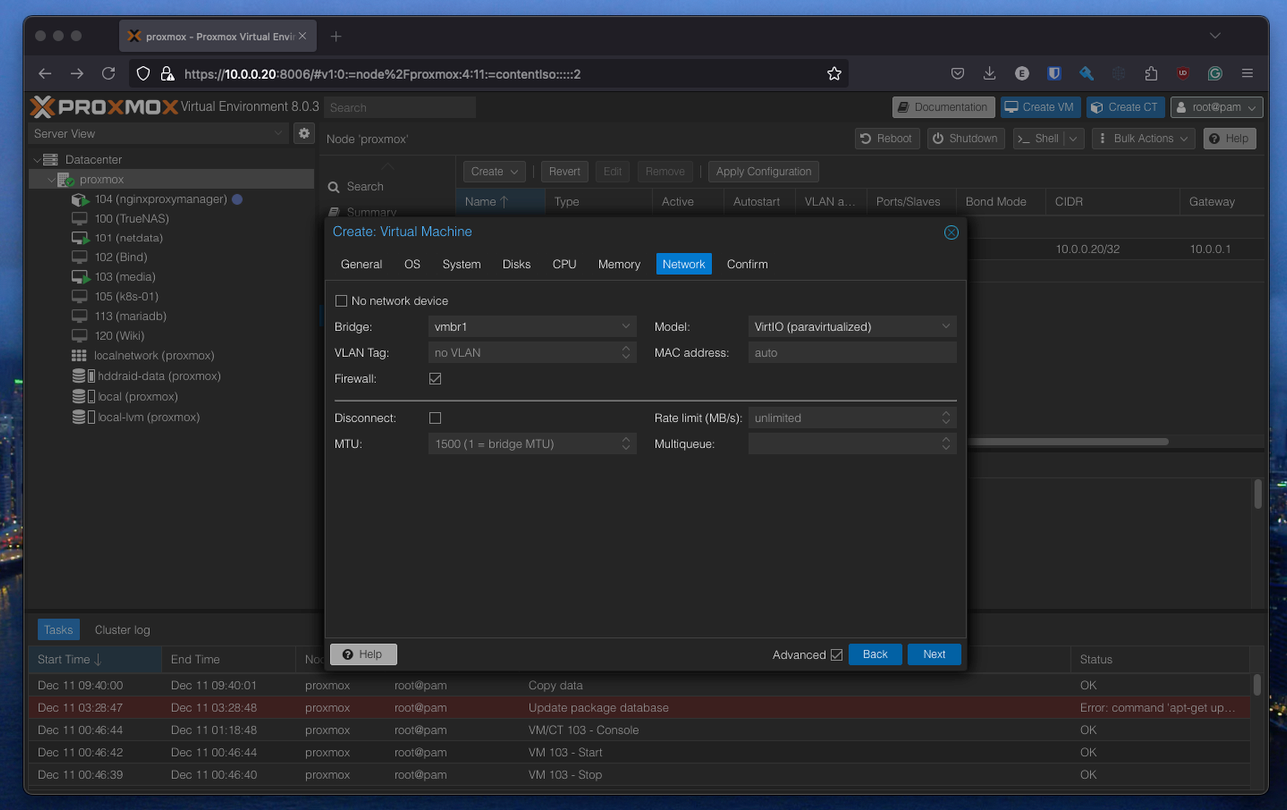The width and height of the screenshot is (1287, 810).
Task: Click the Pocket icon in toolbar
Action: click(957, 73)
